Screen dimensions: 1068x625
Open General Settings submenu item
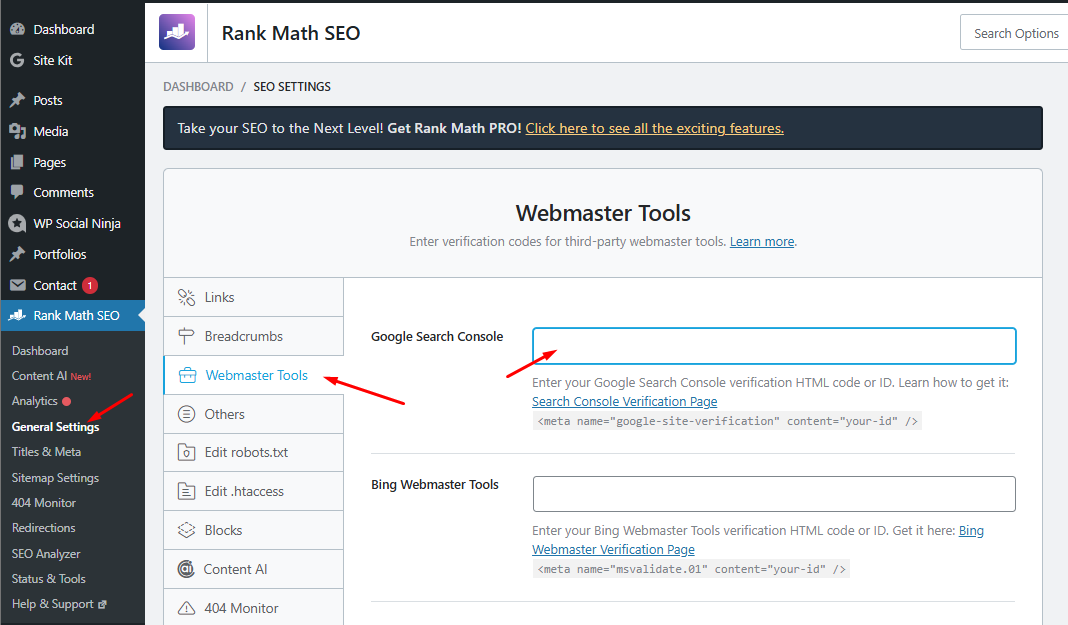55,427
